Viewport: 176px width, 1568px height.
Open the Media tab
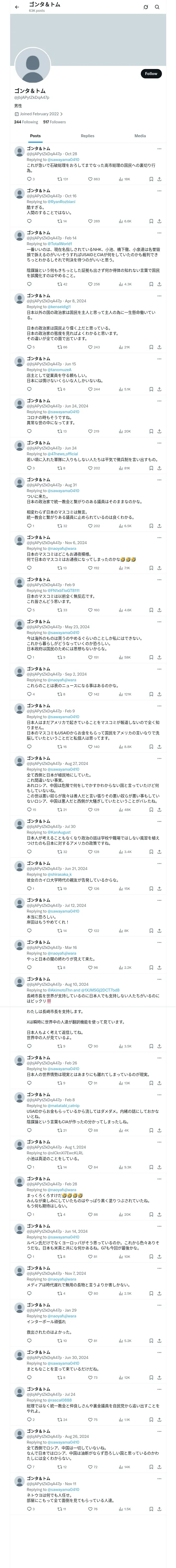[x=140, y=136]
